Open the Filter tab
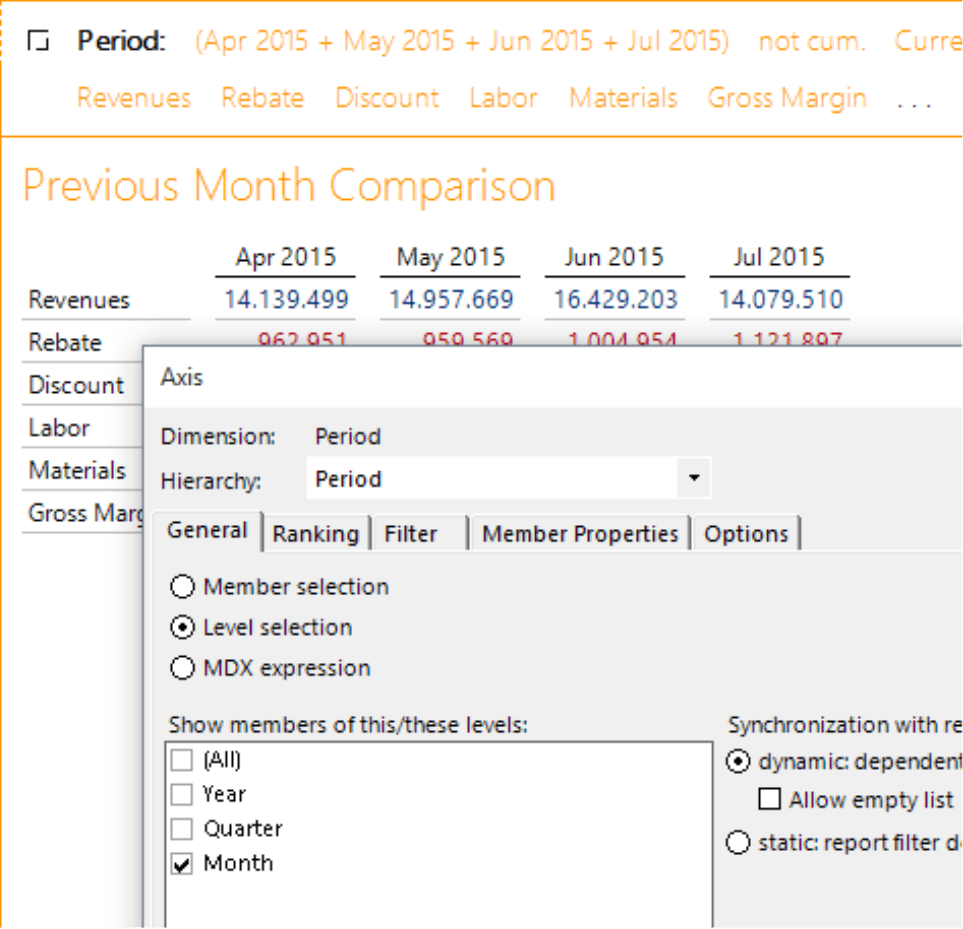Image resolution: width=963 pixels, height=929 pixels. point(411,534)
